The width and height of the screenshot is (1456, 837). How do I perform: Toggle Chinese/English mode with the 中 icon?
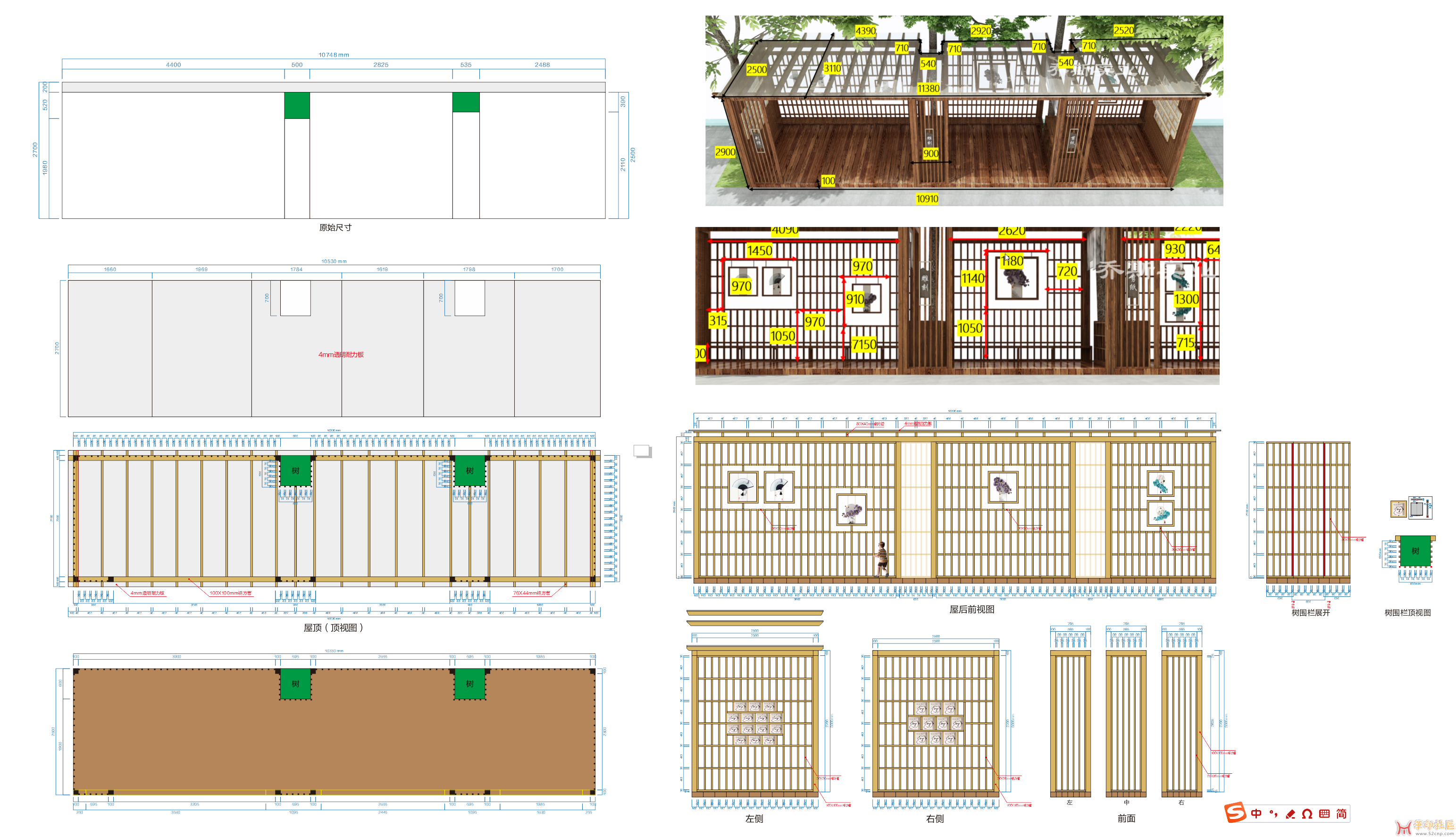click(x=1256, y=814)
